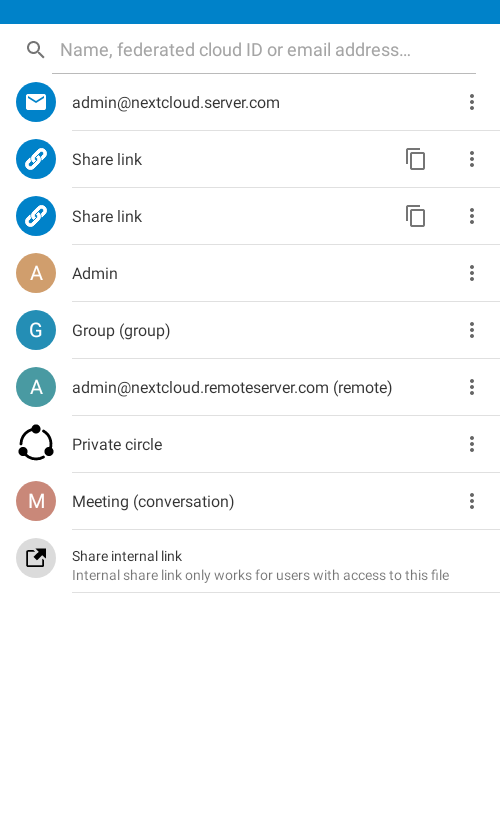
Task: Open overflow menu for Meeting (conversation)
Action: click(472, 501)
